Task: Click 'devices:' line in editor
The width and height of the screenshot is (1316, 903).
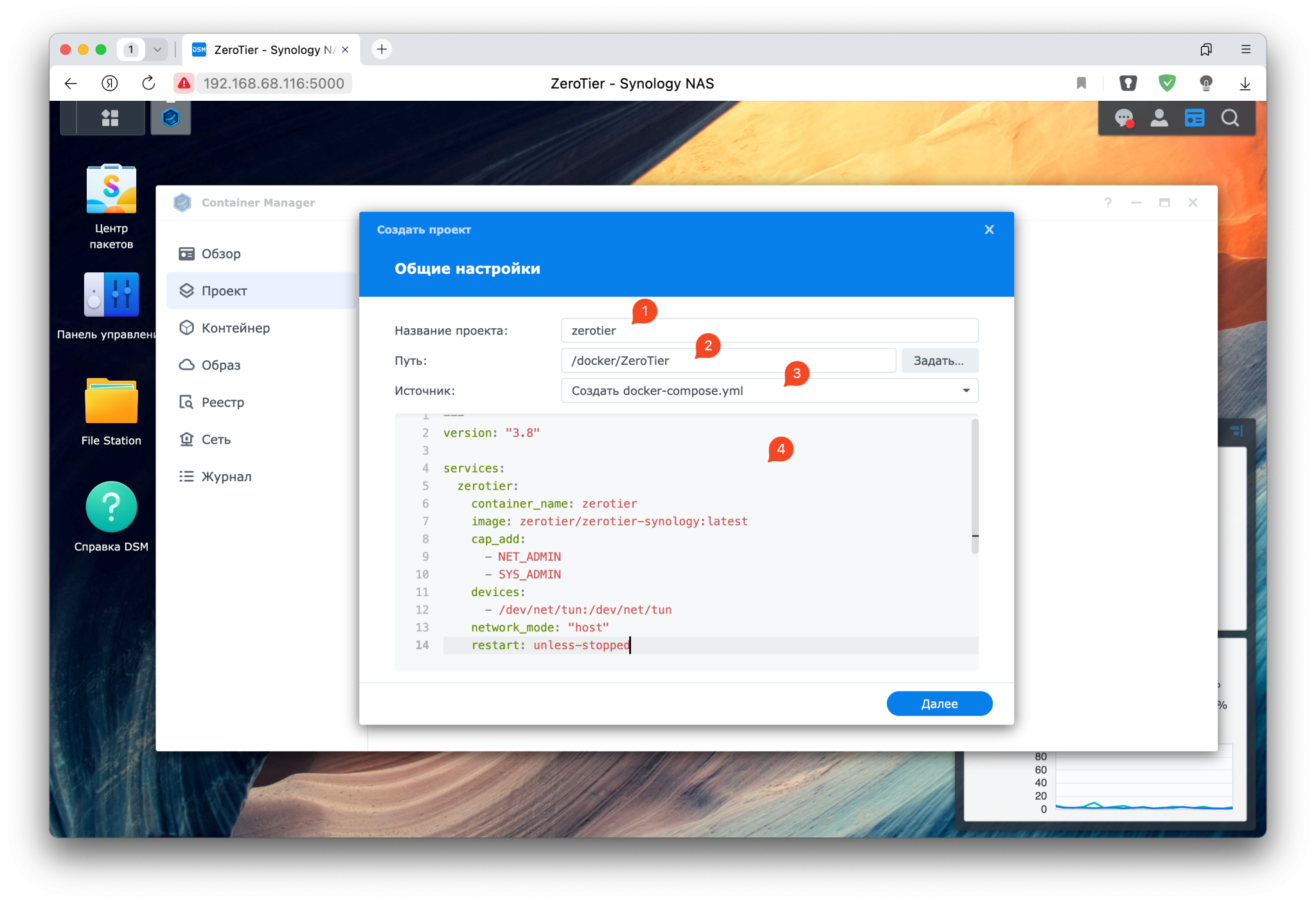Action: click(x=498, y=592)
